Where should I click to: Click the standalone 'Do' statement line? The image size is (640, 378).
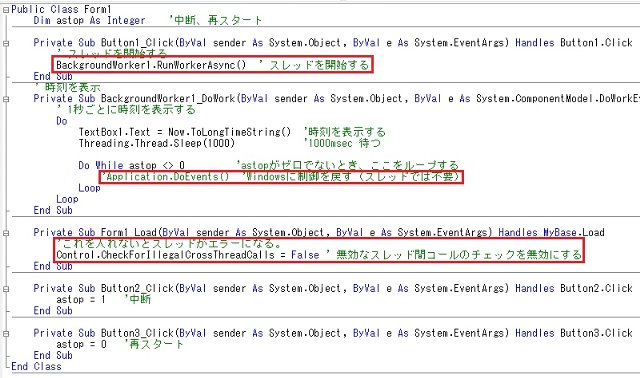point(62,121)
